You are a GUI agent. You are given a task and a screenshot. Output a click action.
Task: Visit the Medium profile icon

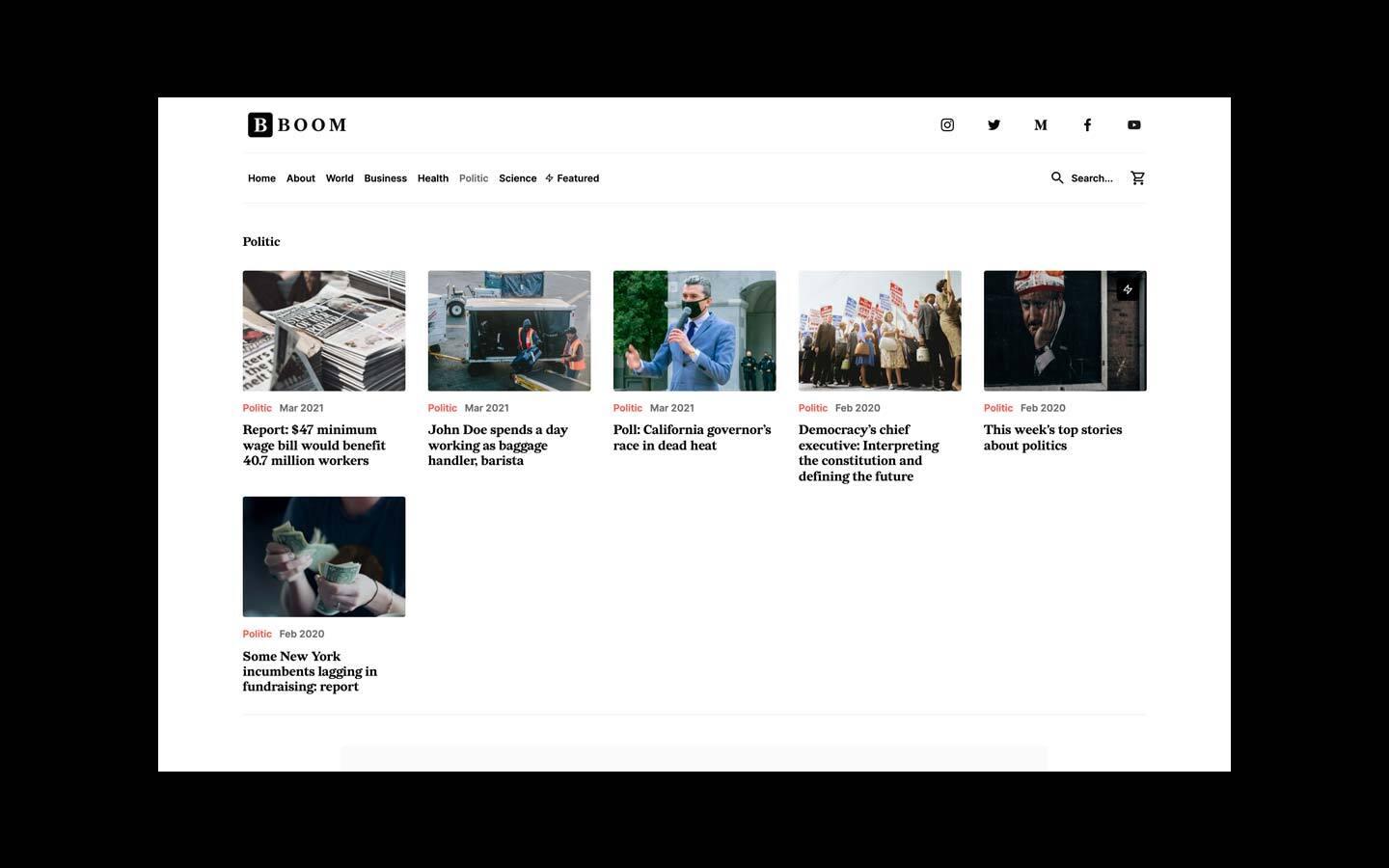(1041, 124)
